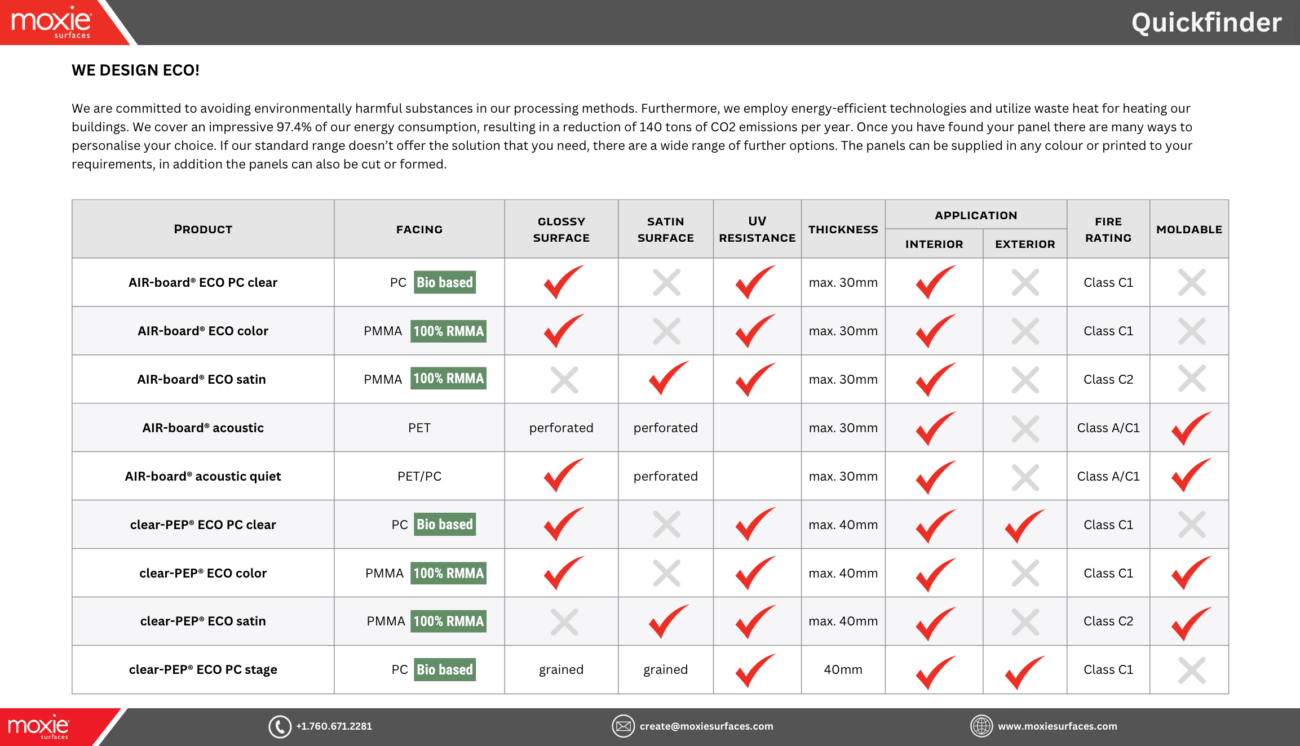Click Glossy X mark for AIR-board ECO satin

[564, 379]
